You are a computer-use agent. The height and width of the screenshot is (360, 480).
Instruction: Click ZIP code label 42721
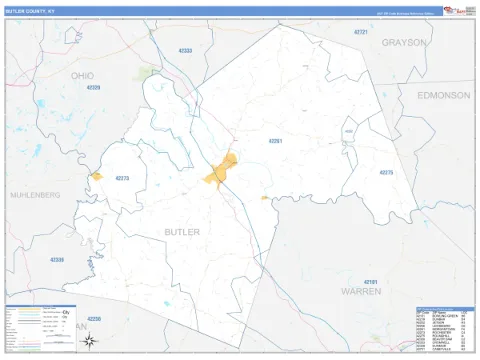point(360,32)
